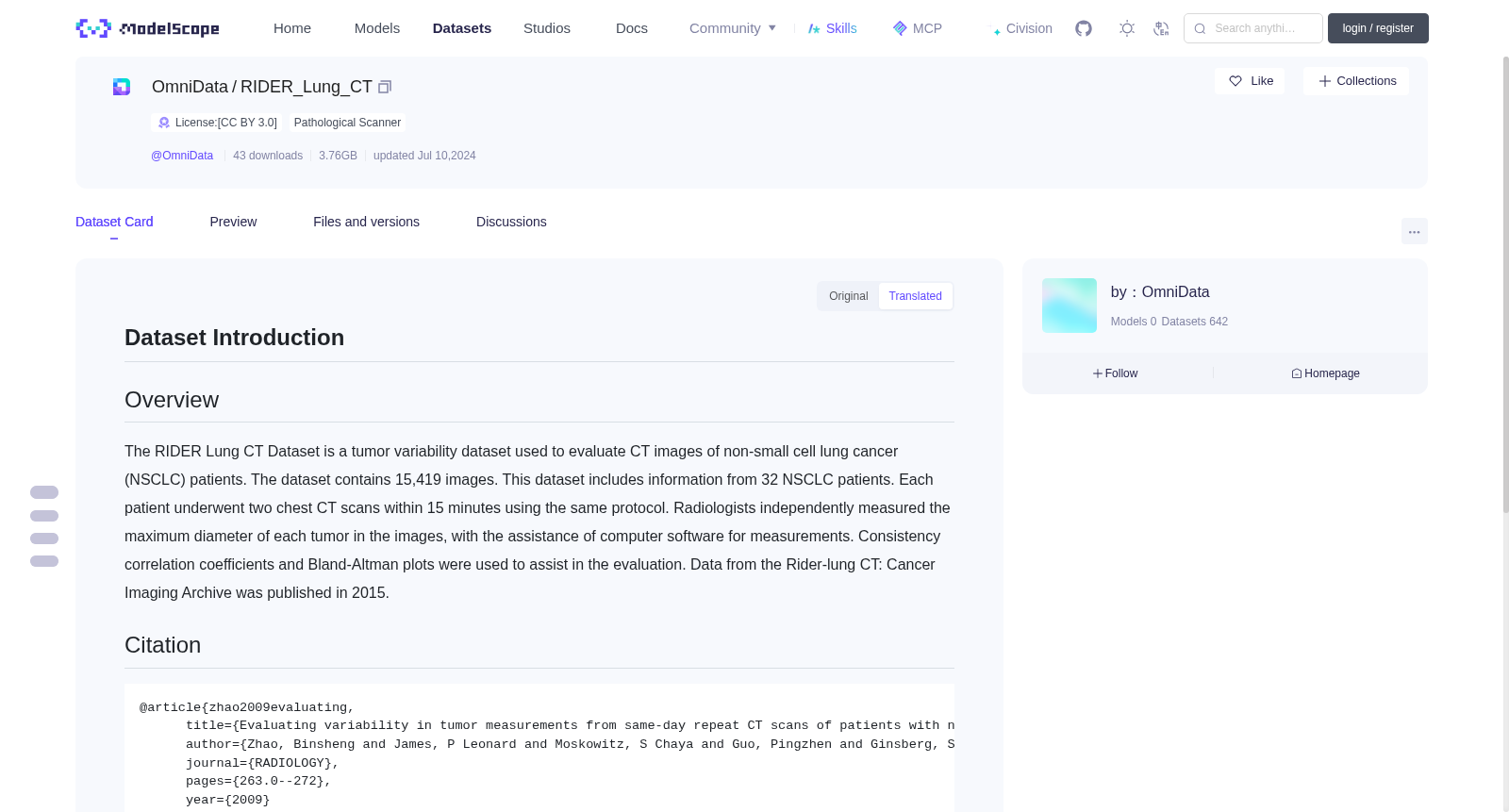
Task: Follow the OmniData author
Action: coord(1116,373)
